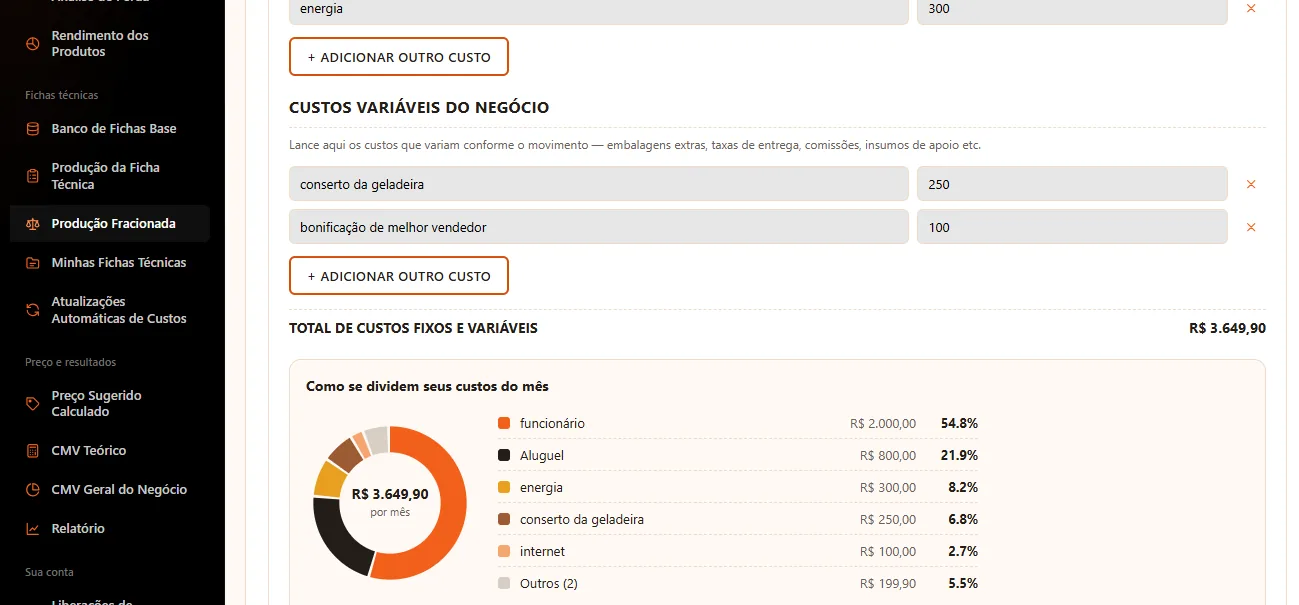Delete the bonificação de melhor vendedor cost
Viewport: 1299px width, 605px height.
point(1250,227)
